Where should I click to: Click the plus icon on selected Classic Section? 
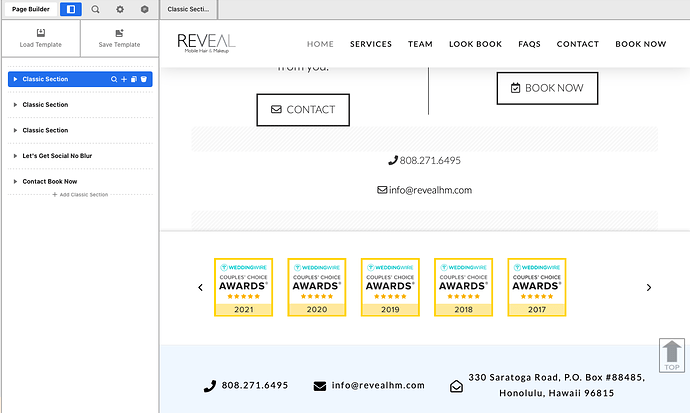124,79
